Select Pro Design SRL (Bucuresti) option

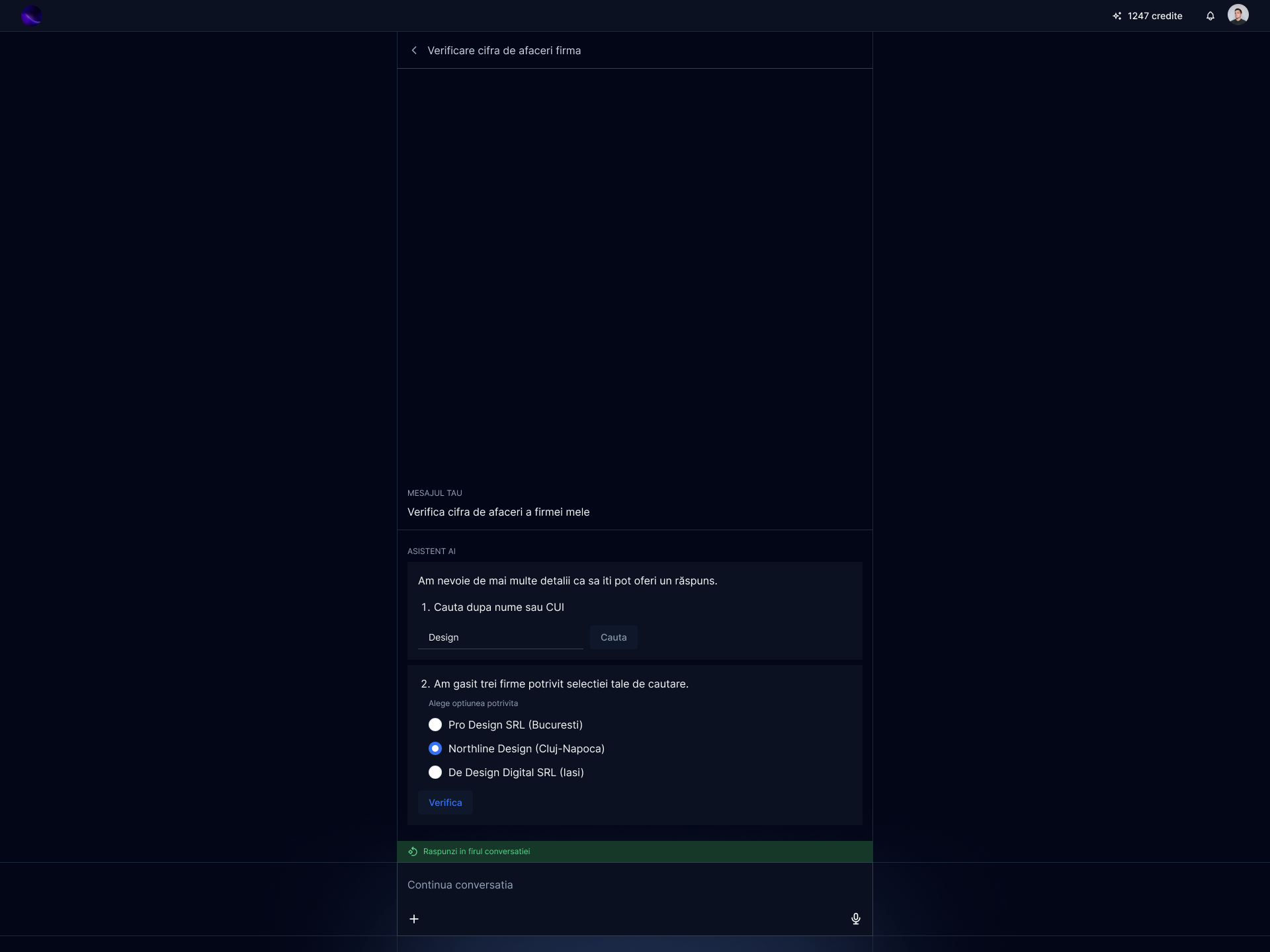(506, 725)
